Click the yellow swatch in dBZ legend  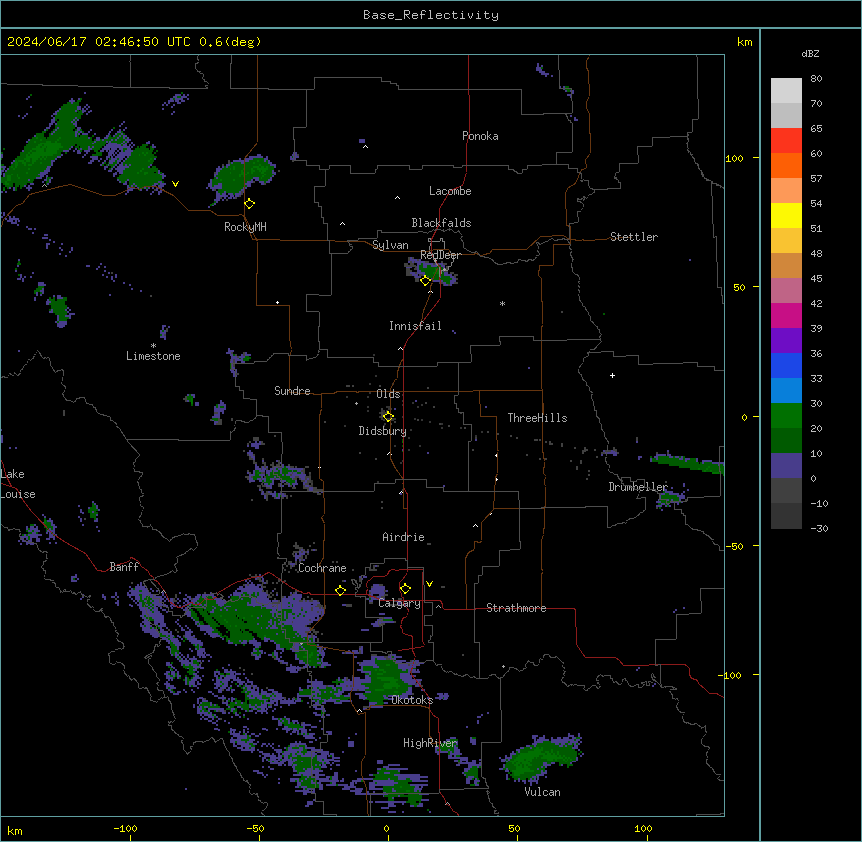(786, 215)
